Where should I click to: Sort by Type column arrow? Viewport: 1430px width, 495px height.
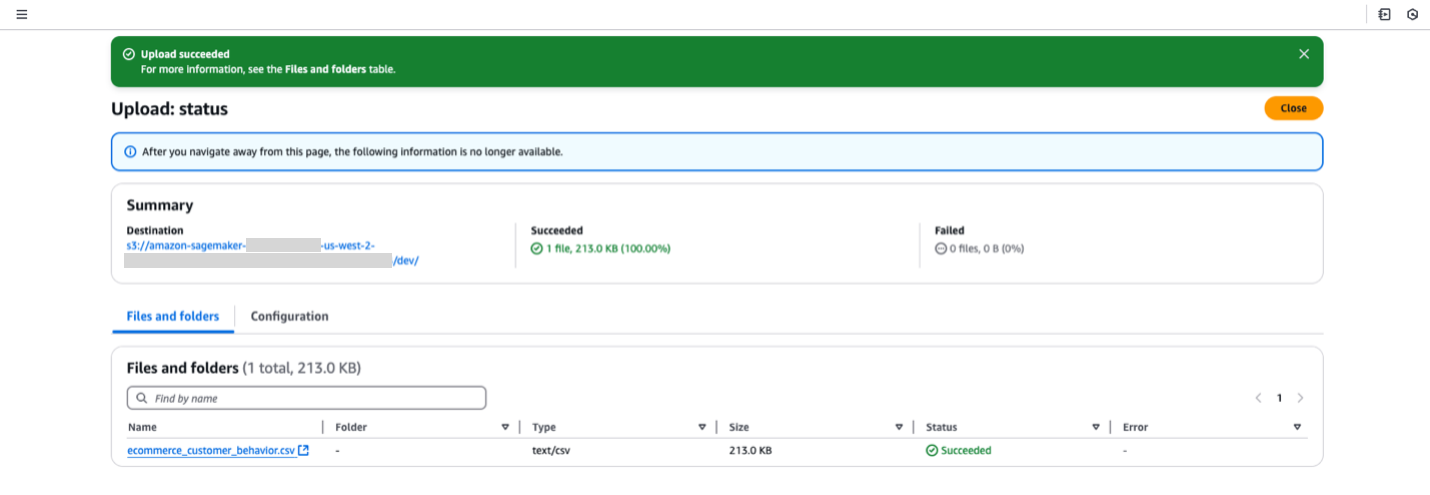(x=702, y=427)
